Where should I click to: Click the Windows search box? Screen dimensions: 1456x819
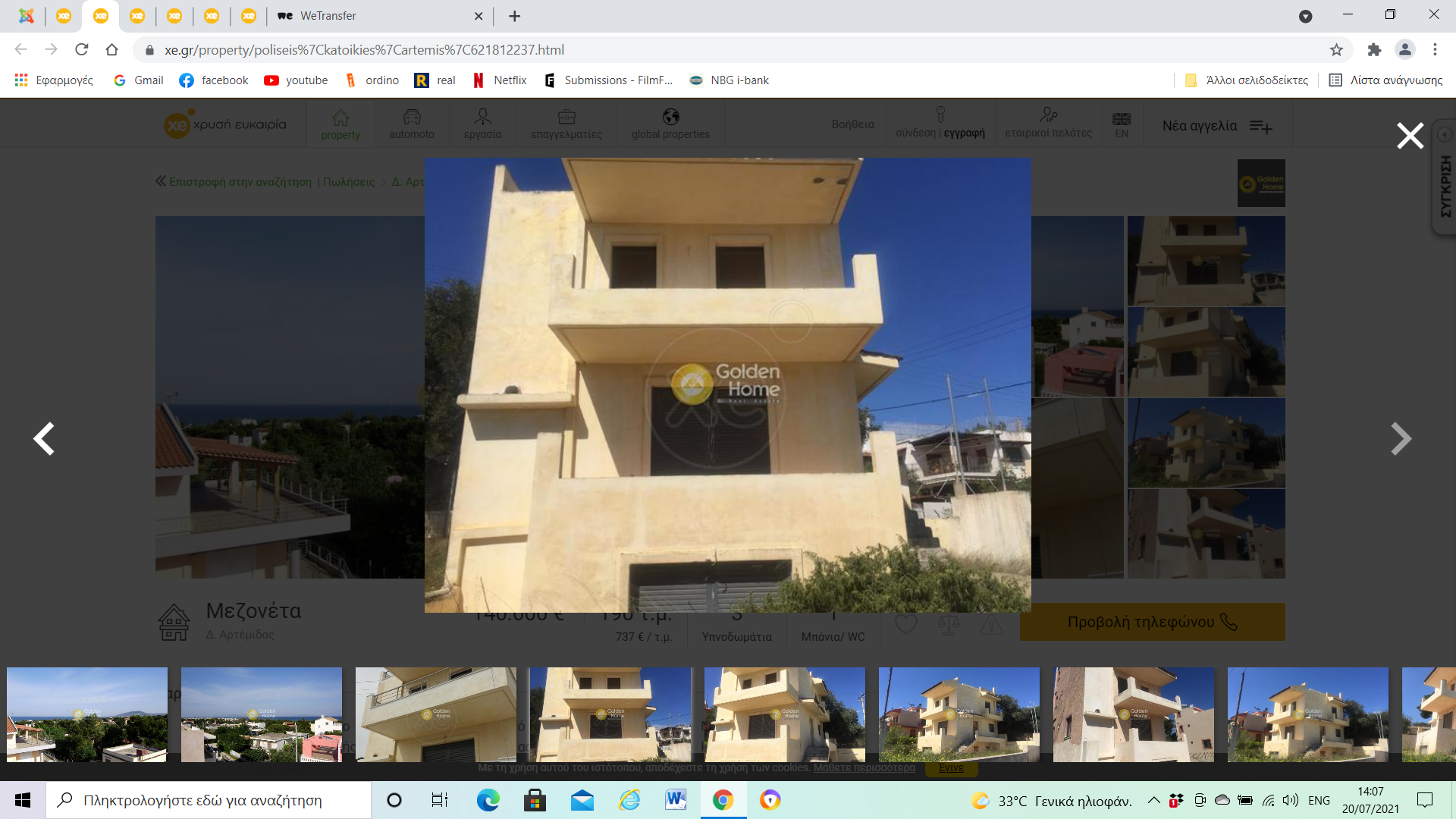(x=209, y=800)
